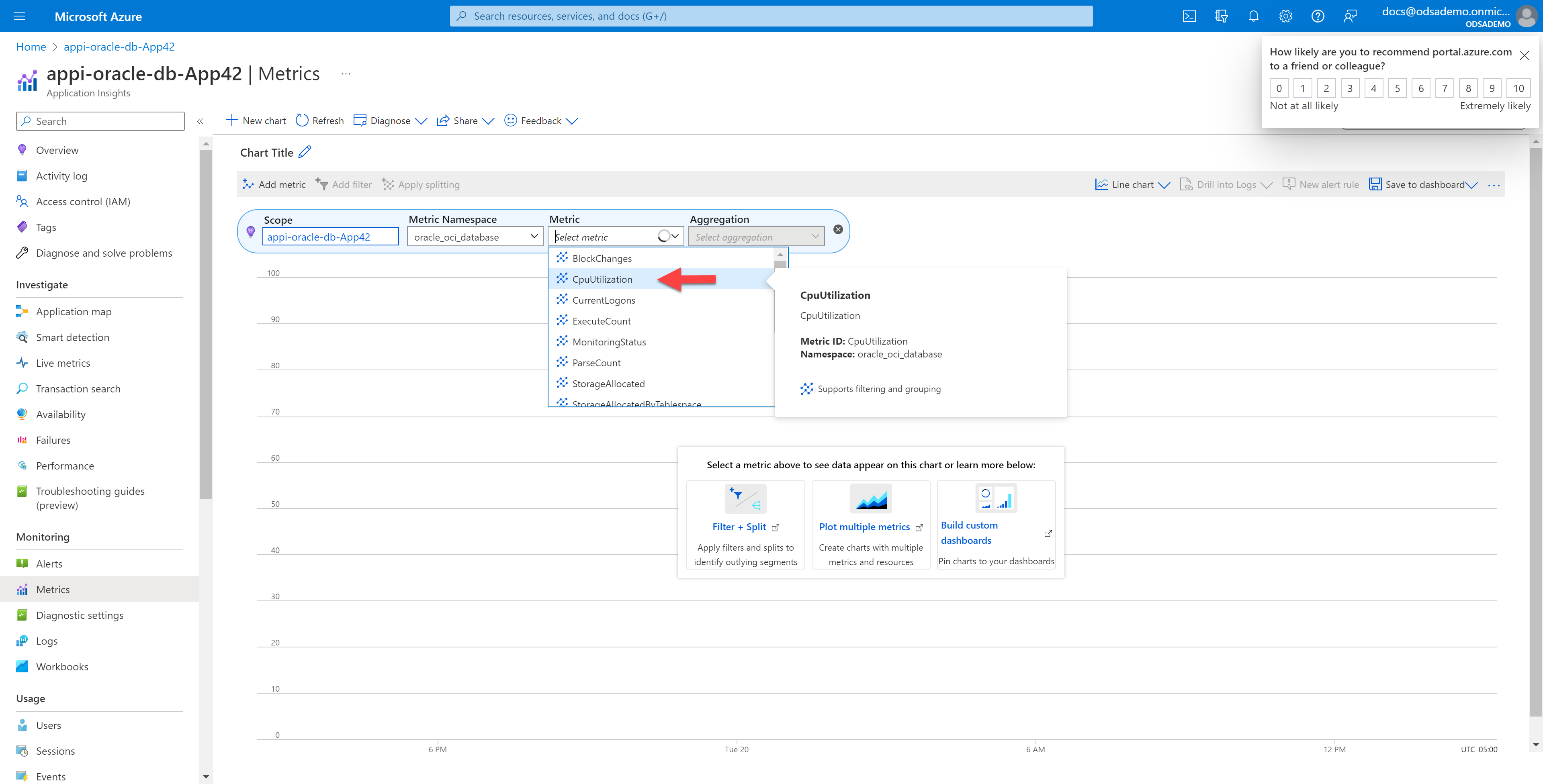
Task: Click Apply splitting
Action: [x=421, y=184]
